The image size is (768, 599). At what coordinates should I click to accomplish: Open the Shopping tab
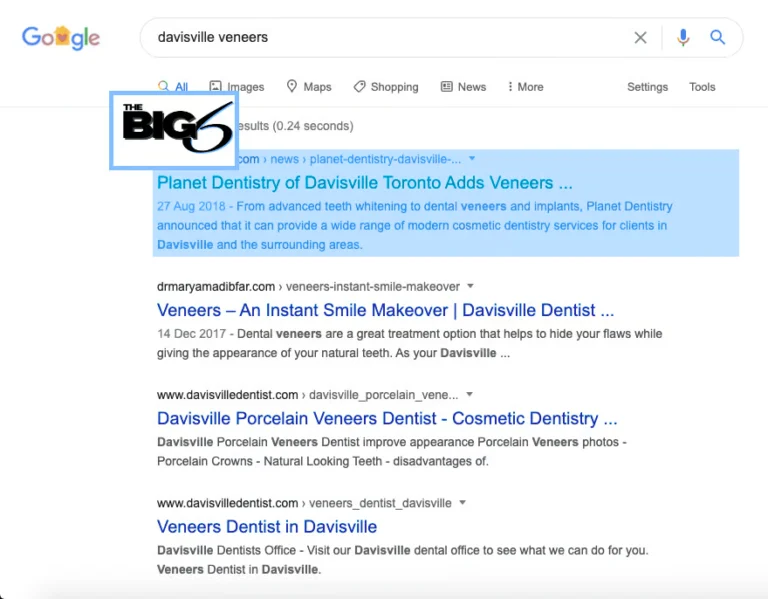[386, 87]
